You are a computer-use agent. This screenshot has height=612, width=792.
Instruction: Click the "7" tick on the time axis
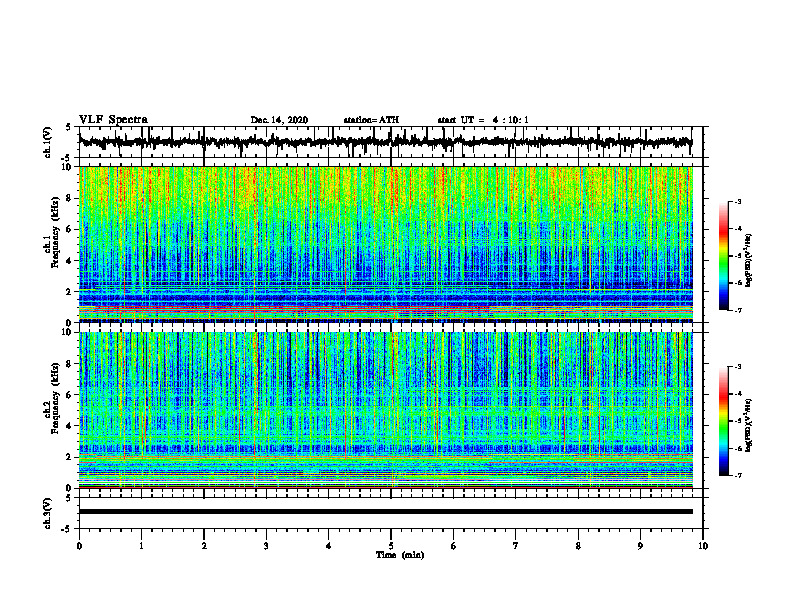(516, 546)
